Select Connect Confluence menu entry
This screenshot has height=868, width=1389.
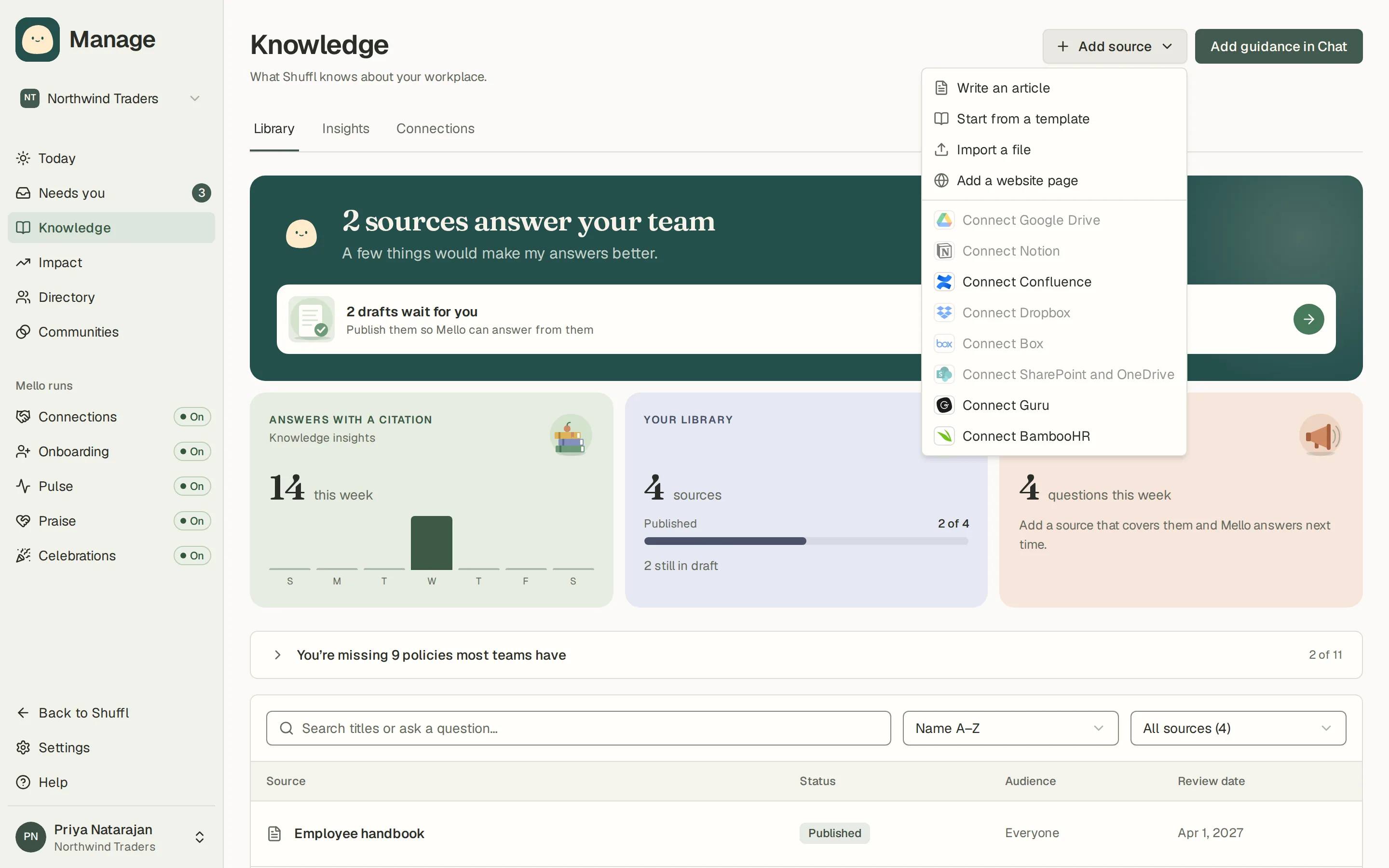click(1054, 282)
